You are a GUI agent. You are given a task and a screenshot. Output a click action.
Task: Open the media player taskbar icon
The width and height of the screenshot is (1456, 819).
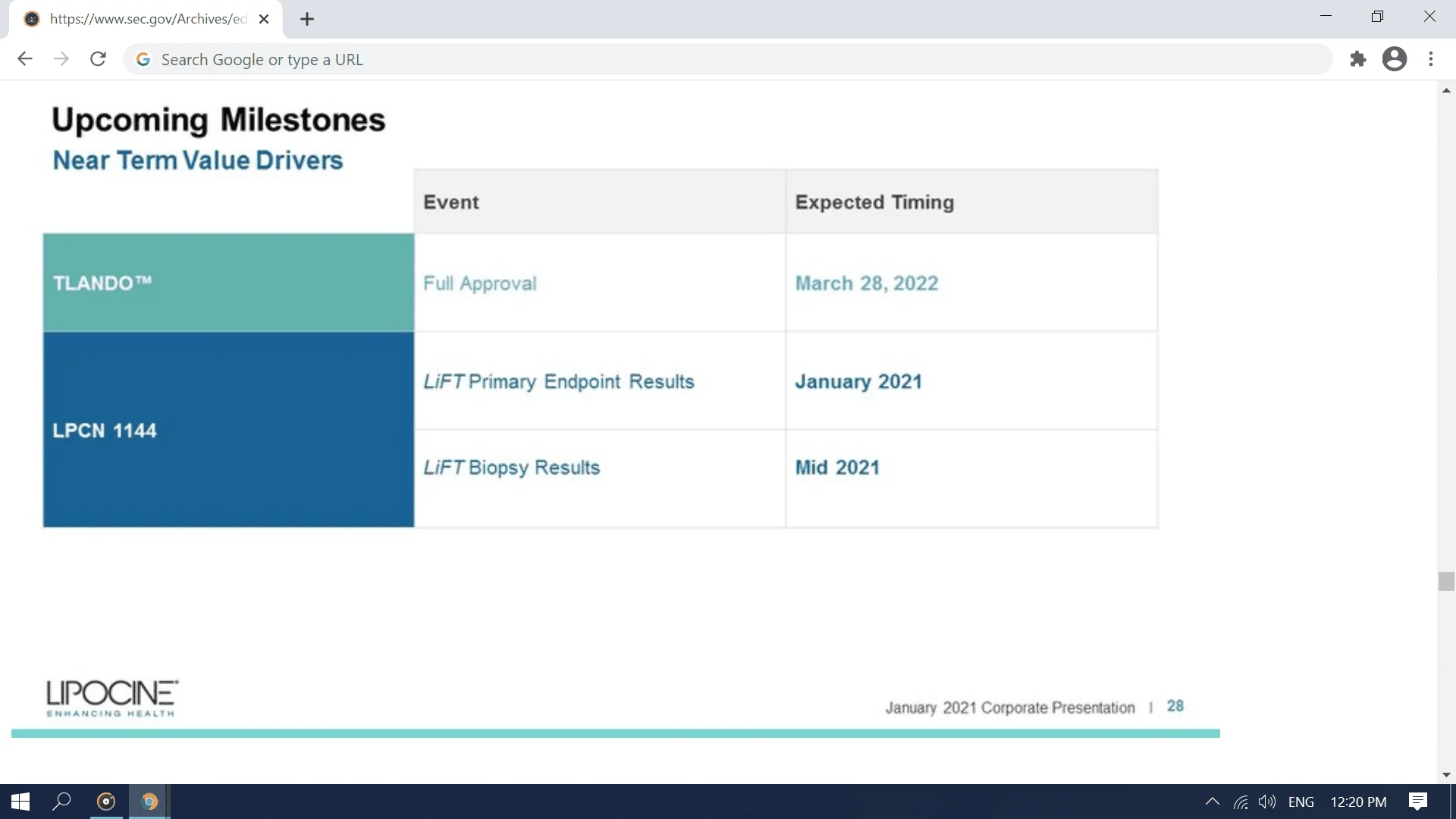[106, 802]
